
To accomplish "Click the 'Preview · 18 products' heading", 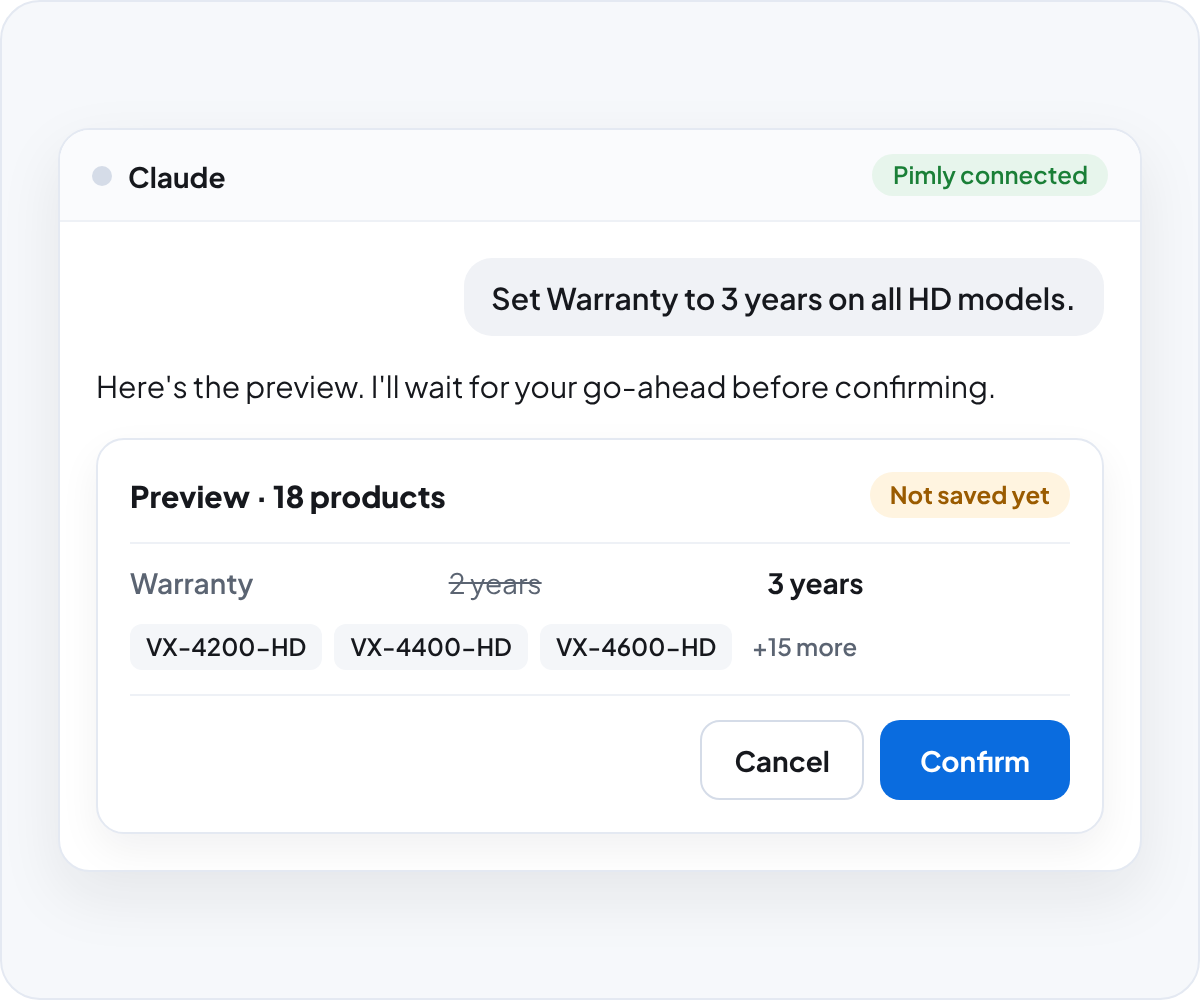I will pyautogui.click(x=288, y=497).
